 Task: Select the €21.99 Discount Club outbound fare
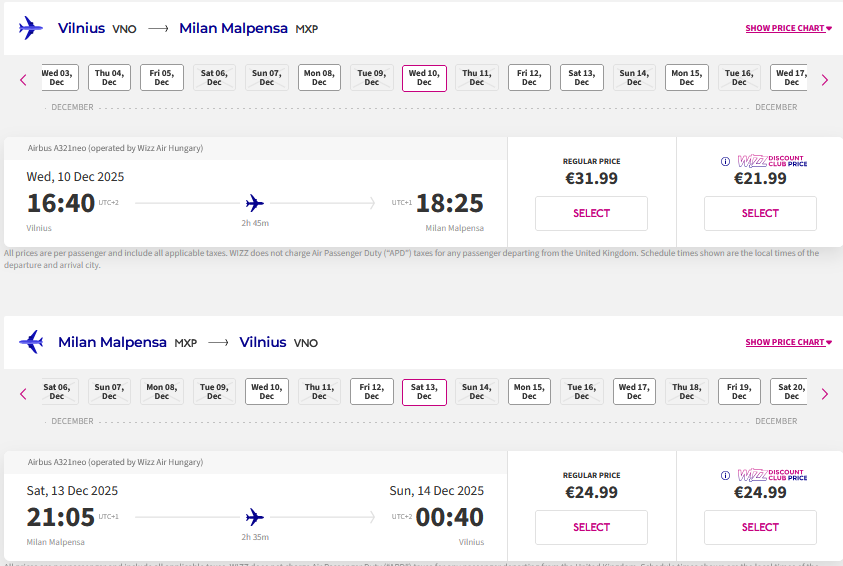760,213
